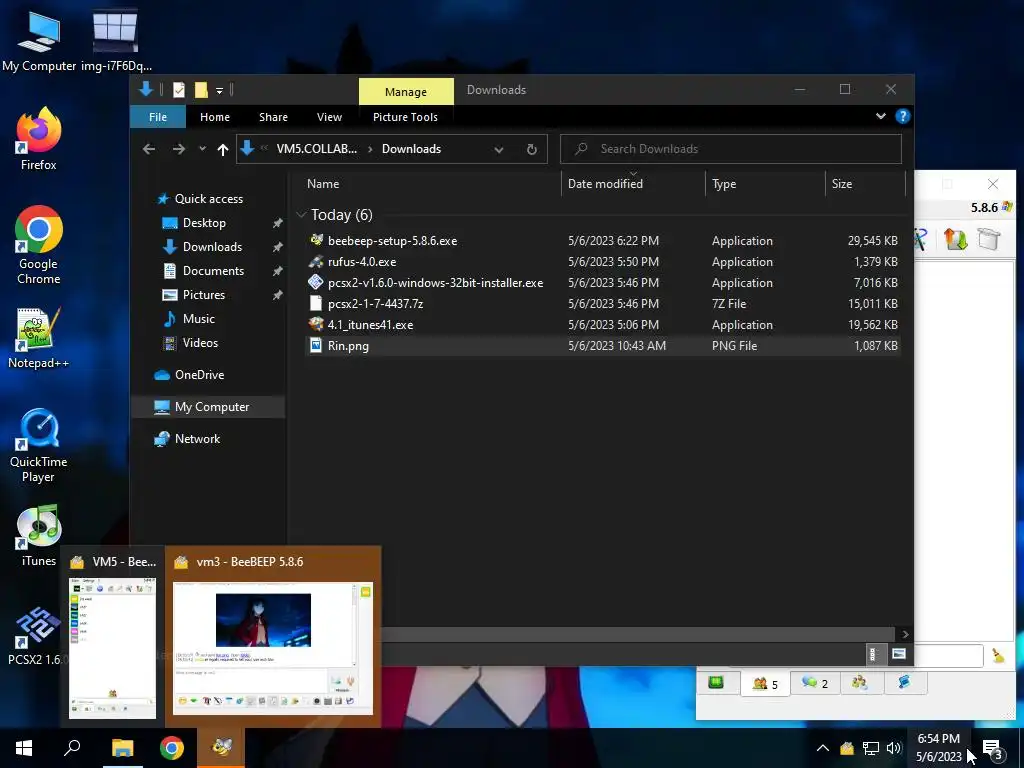Image resolution: width=1024 pixels, height=768 pixels.
Task: Open BeeBEEP users tab showing 5
Action: [765, 684]
